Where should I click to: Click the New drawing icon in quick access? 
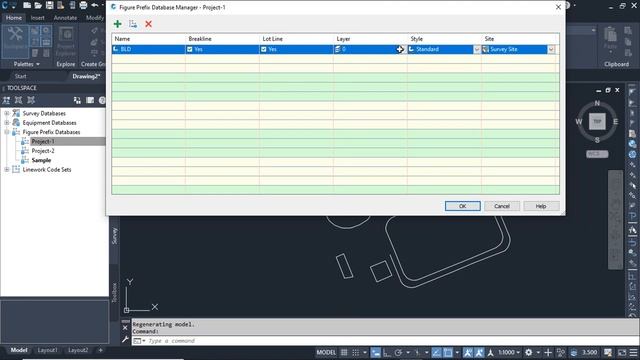27,5
